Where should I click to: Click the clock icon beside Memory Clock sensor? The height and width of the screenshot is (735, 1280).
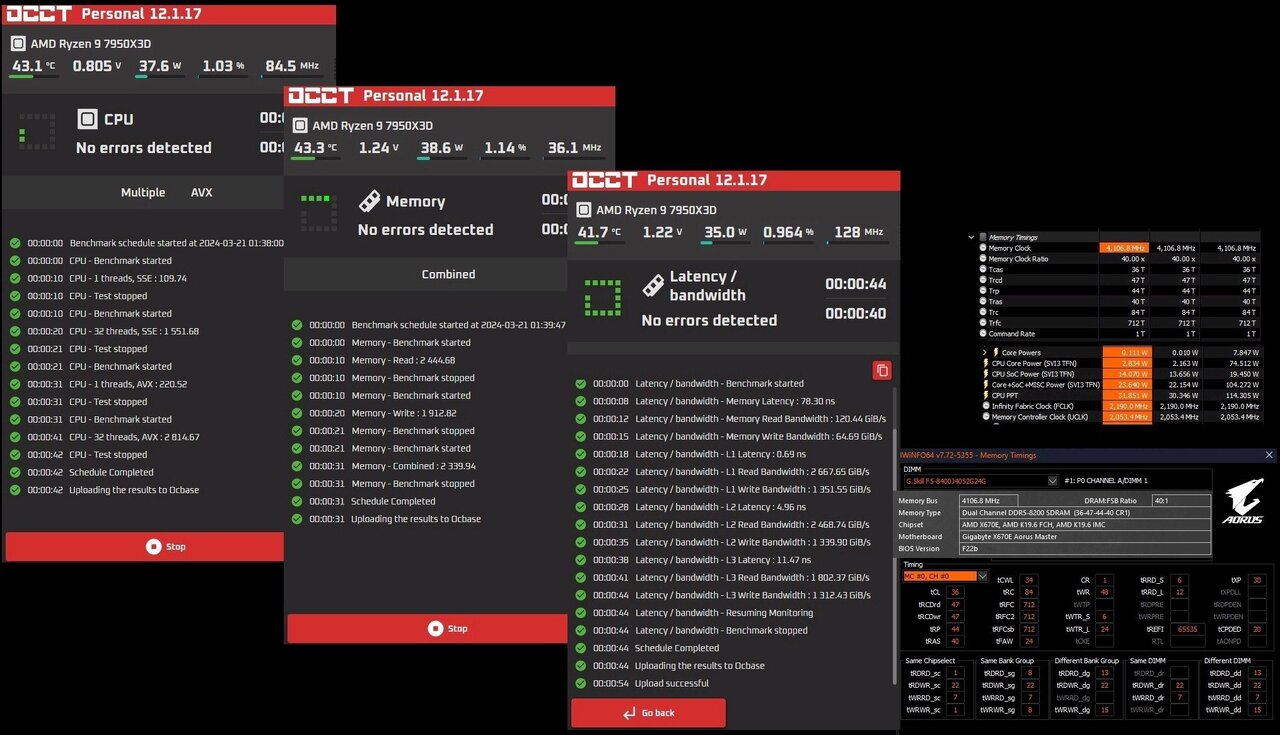981,248
